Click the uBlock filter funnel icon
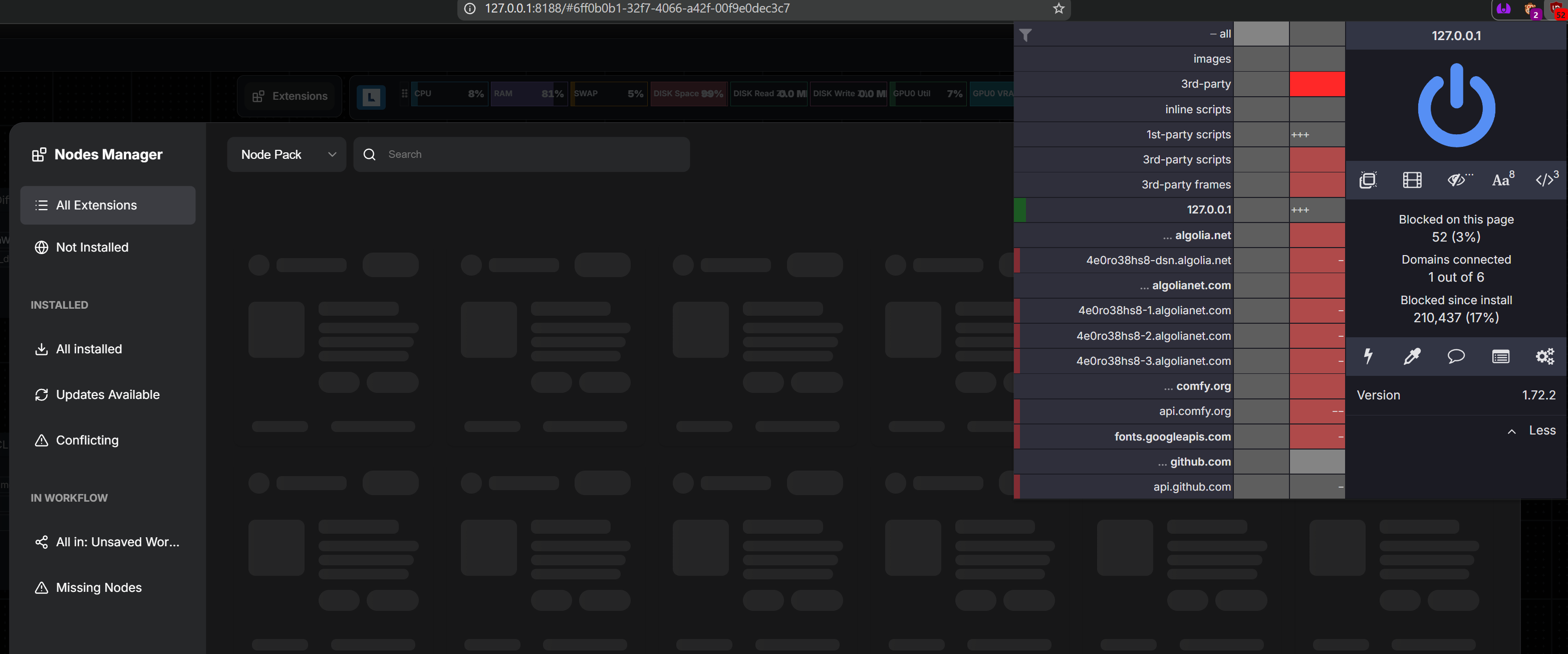The height and width of the screenshot is (654, 1568). tap(1025, 35)
